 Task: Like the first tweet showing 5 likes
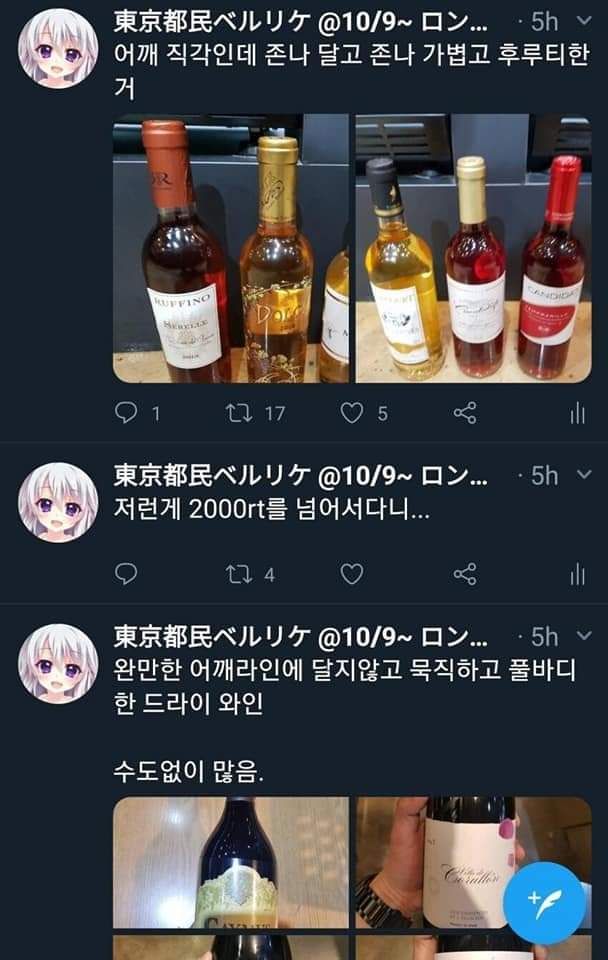(352, 413)
